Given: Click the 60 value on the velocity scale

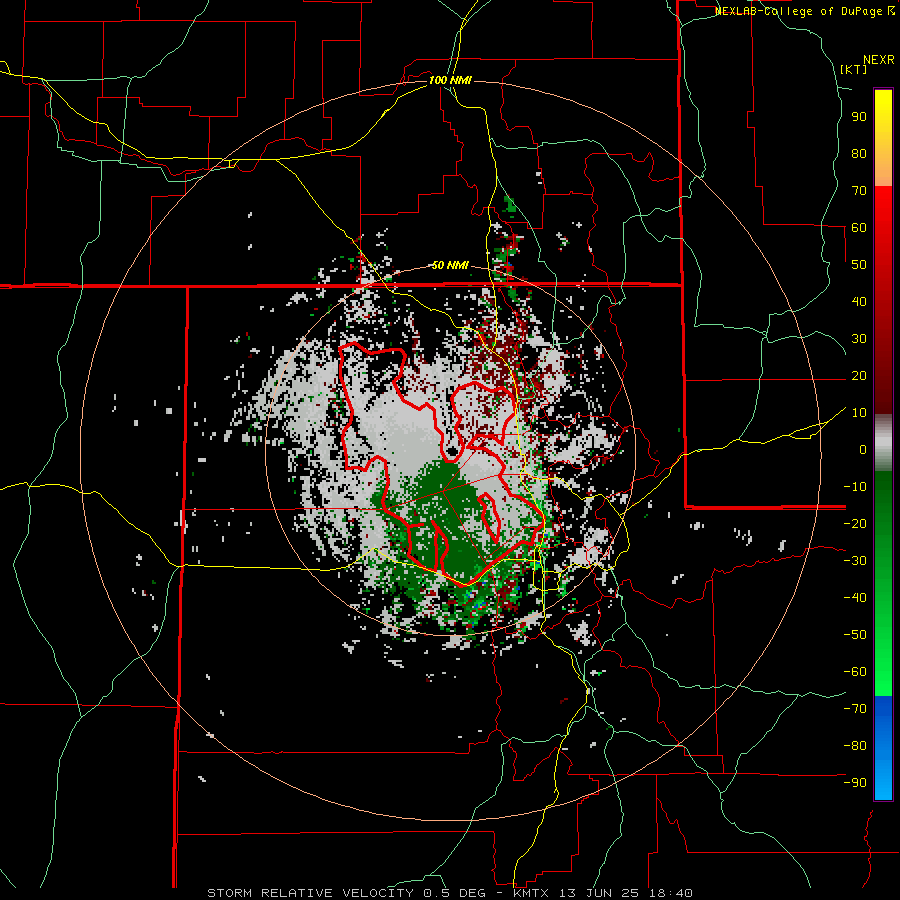Looking at the screenshot, I should coord(859,228).
